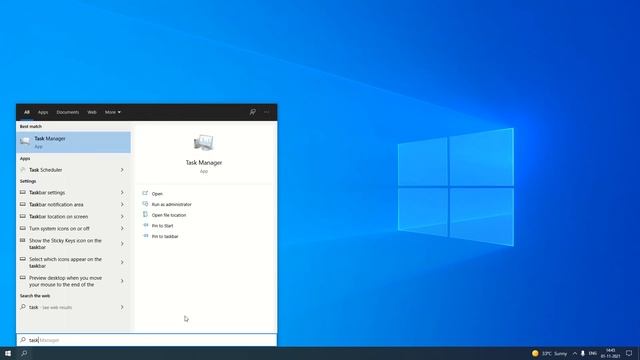Select which icons appear on the taskbar text
The image size is (640, 360).
[x=65, y=262]
